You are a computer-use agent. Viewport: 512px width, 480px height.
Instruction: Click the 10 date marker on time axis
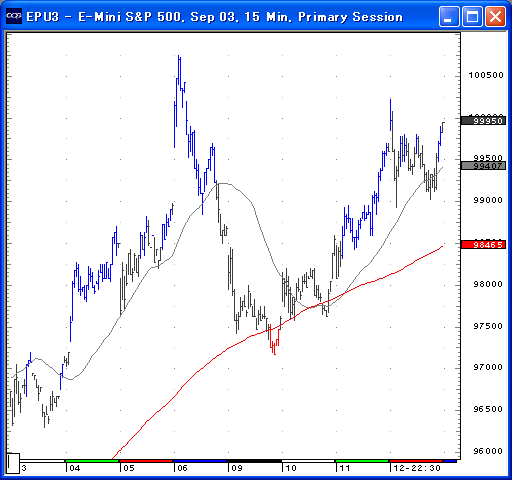pyautogui.click(x=291, y=468)
